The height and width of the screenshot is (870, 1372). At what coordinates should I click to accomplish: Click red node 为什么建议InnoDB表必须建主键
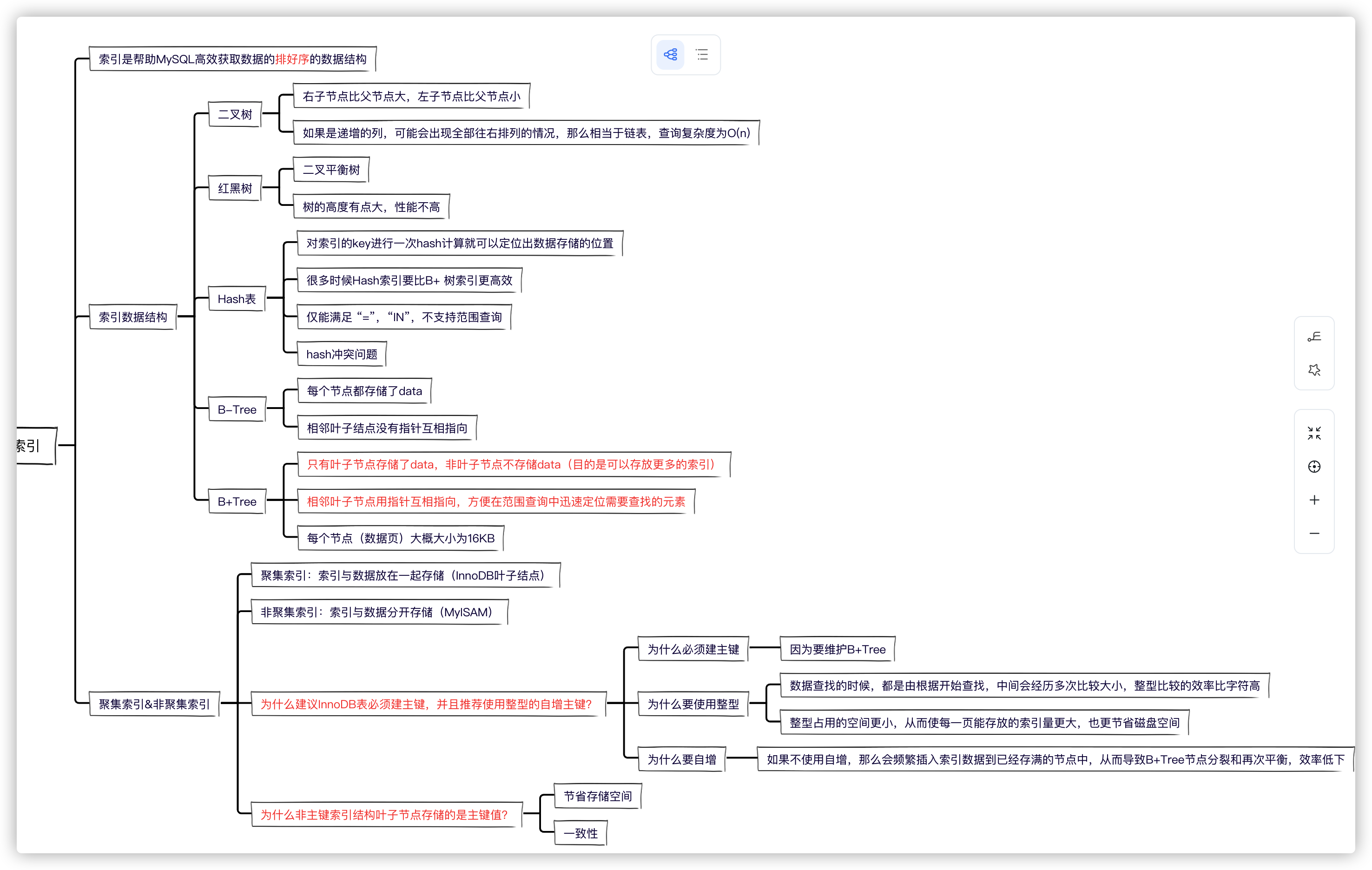click(429, 704)
